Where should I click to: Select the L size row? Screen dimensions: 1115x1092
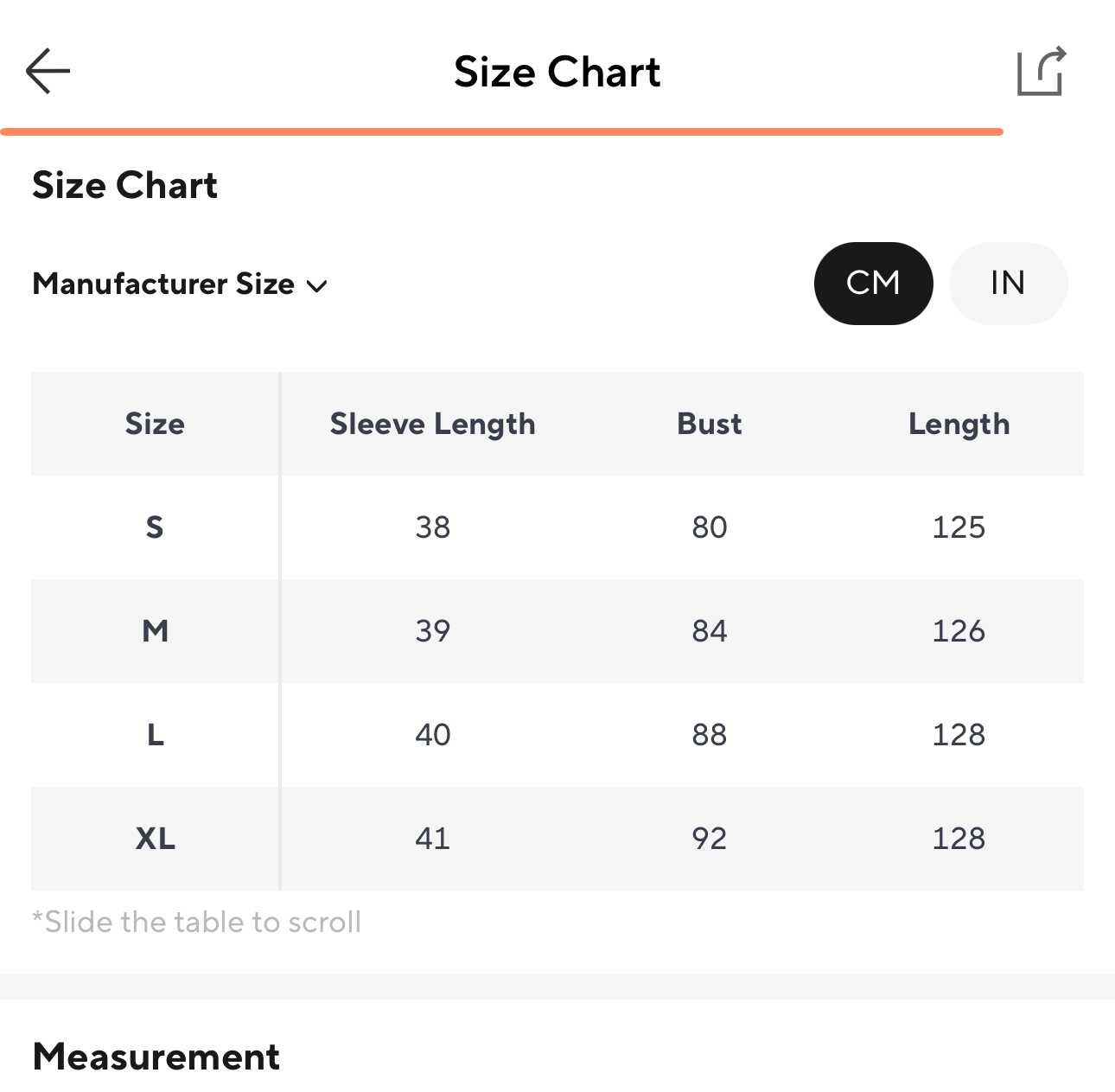click(155, 735)
